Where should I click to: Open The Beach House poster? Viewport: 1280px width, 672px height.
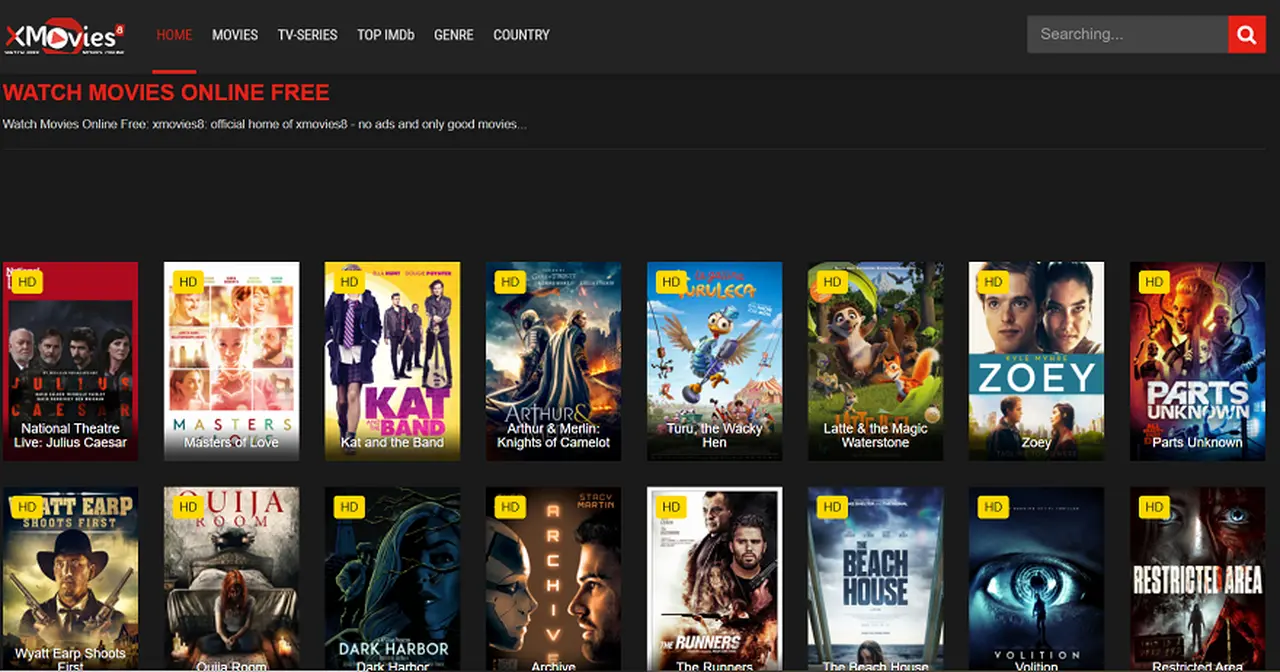(875, 579)
